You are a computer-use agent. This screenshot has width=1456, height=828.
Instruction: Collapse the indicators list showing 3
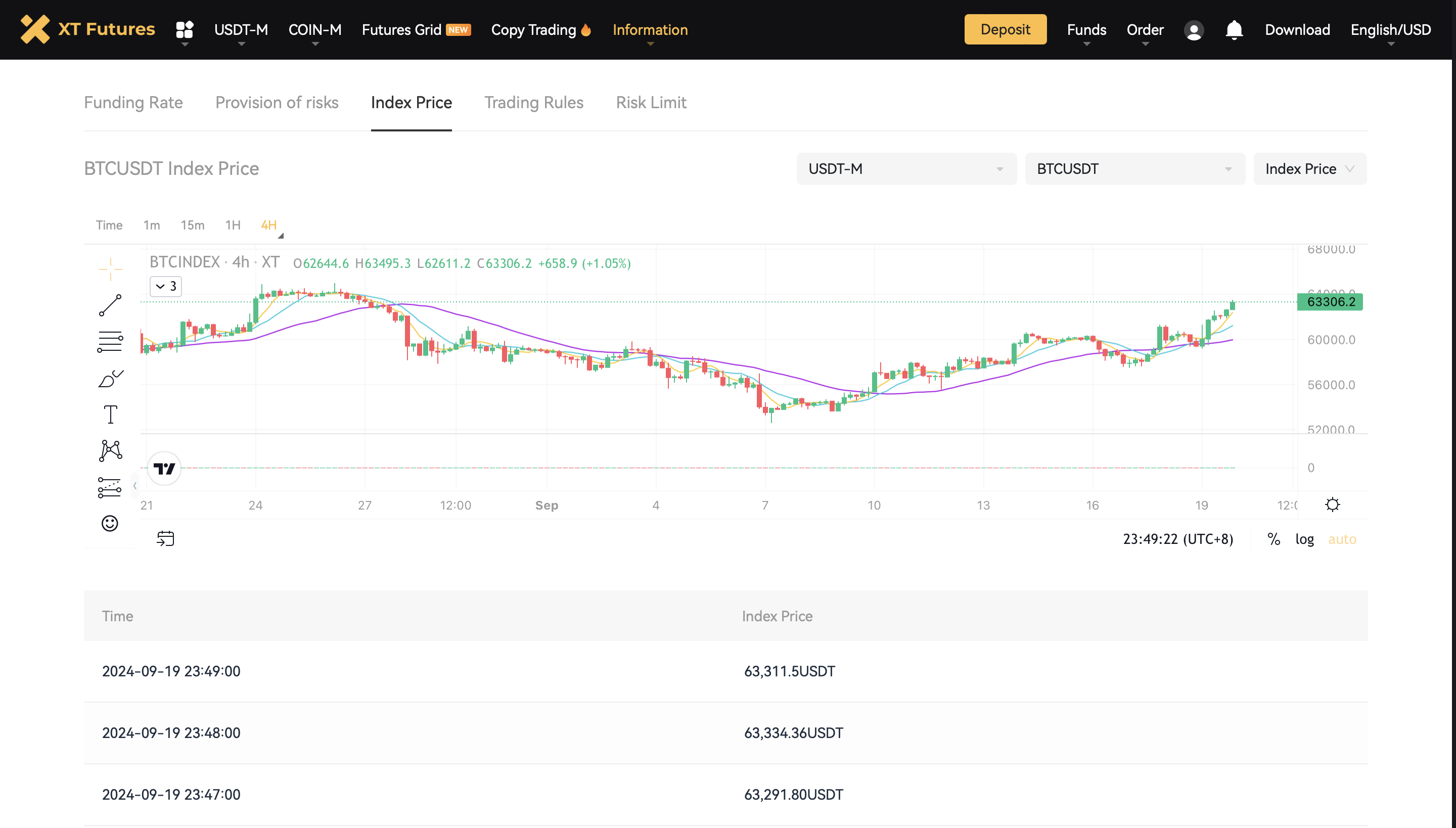165,286
